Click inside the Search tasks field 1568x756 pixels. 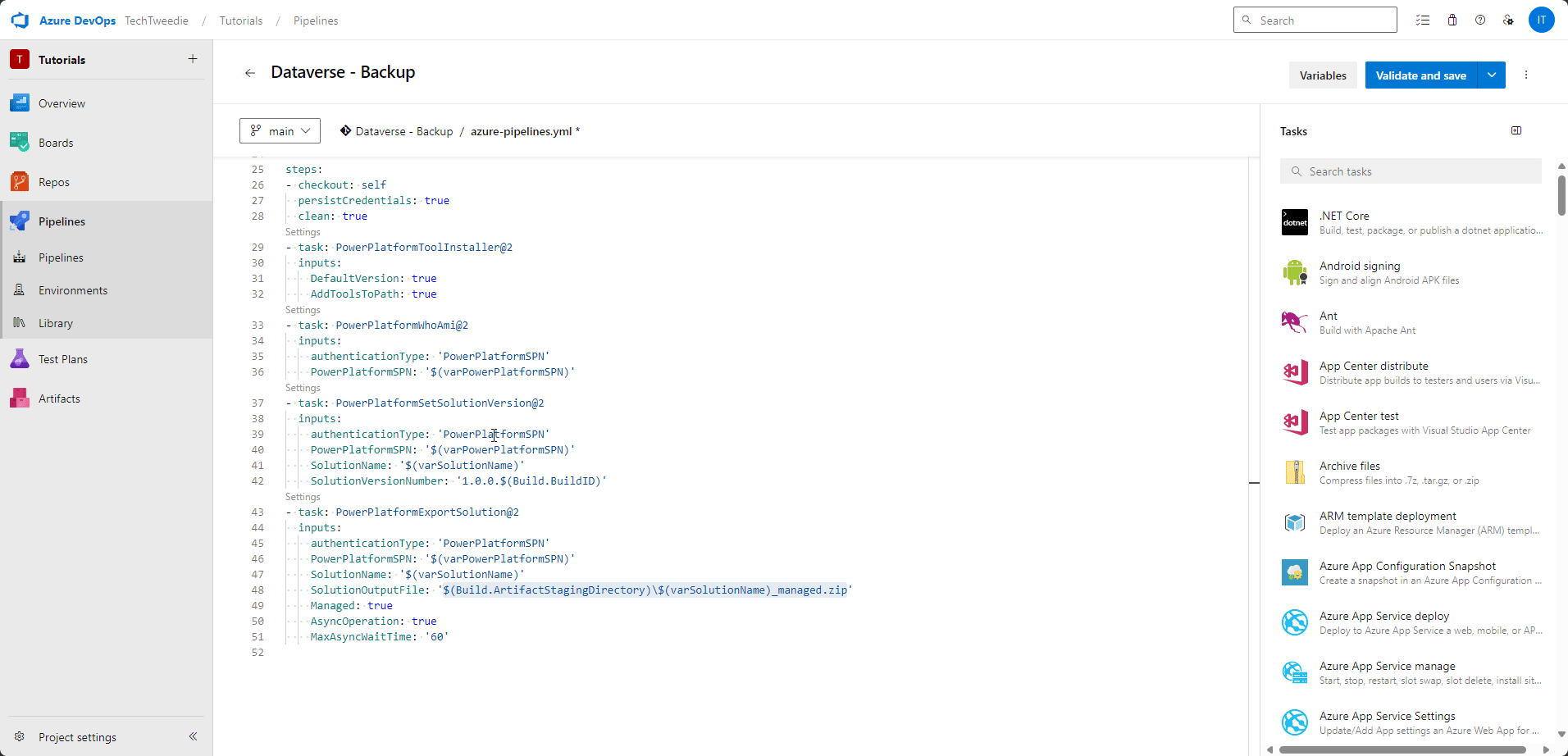(1409, 171)
